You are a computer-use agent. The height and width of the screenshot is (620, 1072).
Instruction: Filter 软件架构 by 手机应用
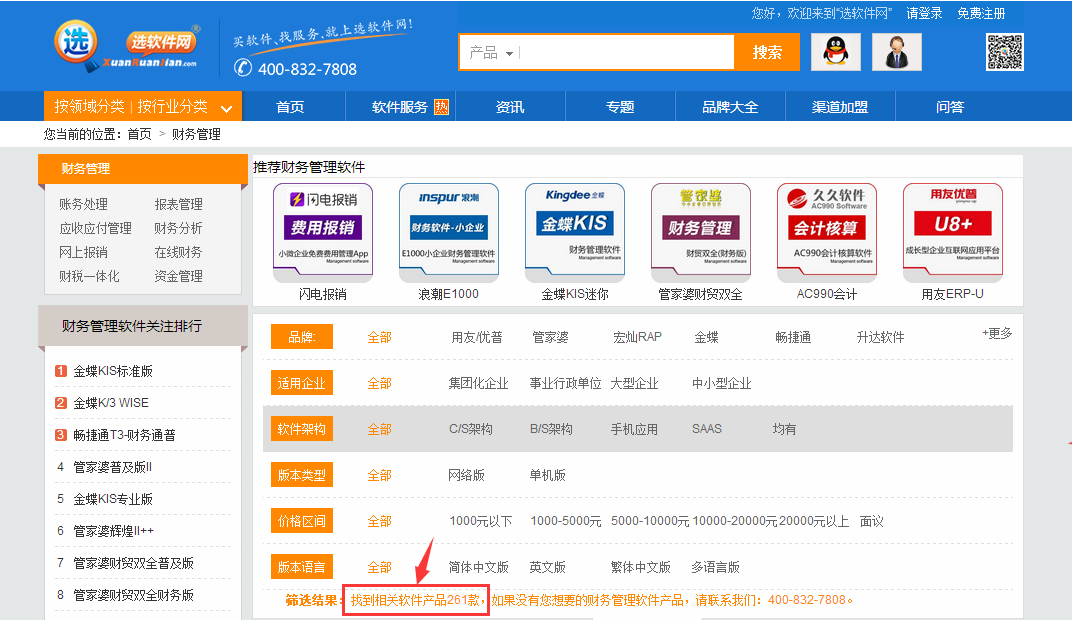(x=634, y=429)
